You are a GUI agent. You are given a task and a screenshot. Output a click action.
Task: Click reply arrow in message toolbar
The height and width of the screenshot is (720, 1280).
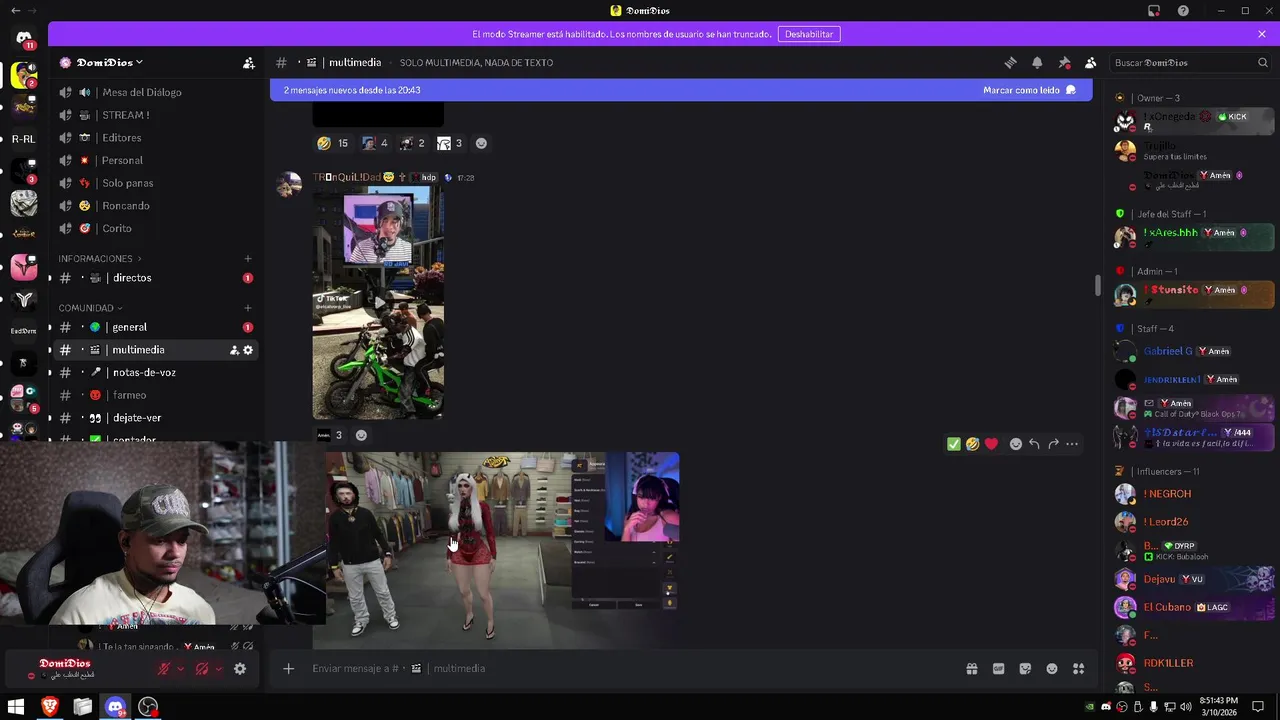coord(1035,444)
